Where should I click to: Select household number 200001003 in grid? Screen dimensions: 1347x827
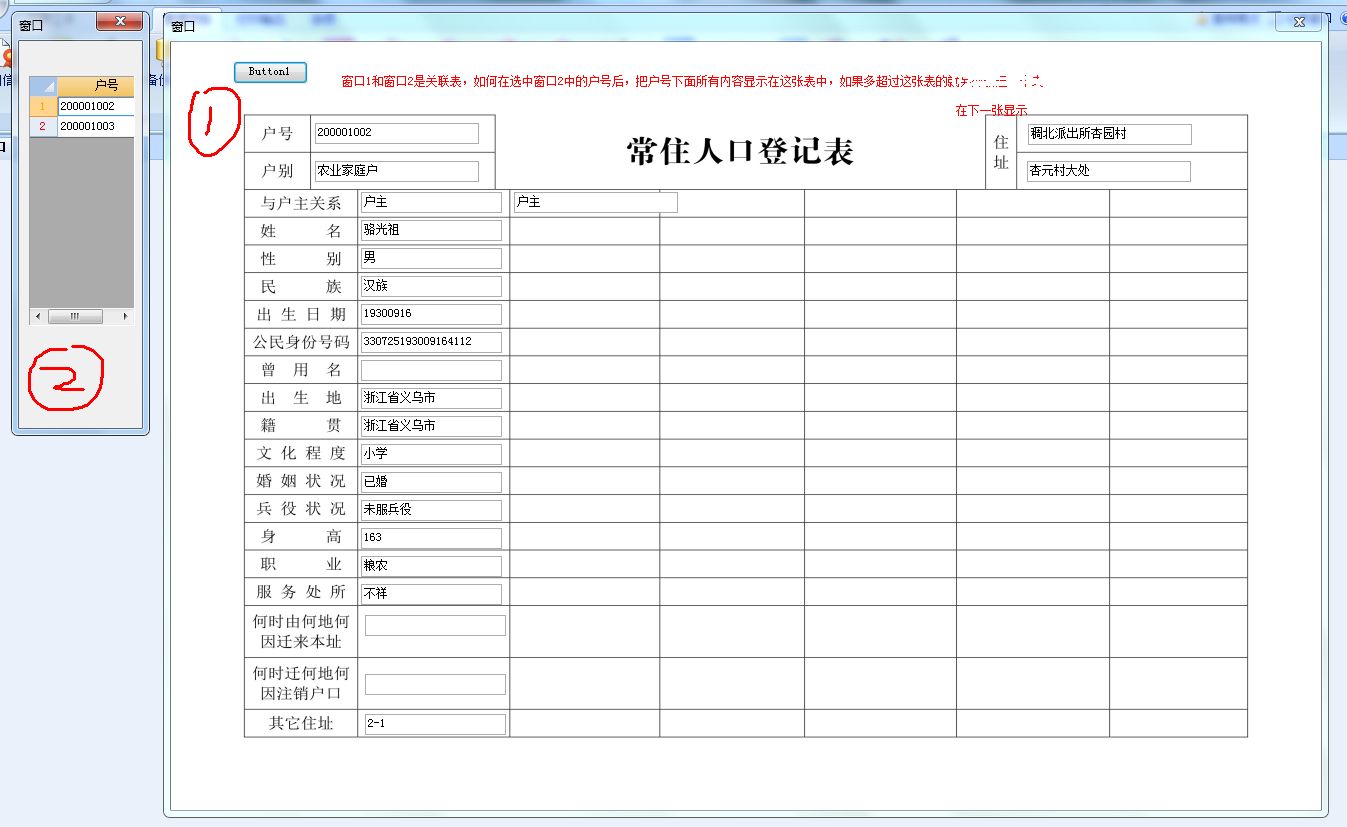pyautogui.click(x=95, y=126)
